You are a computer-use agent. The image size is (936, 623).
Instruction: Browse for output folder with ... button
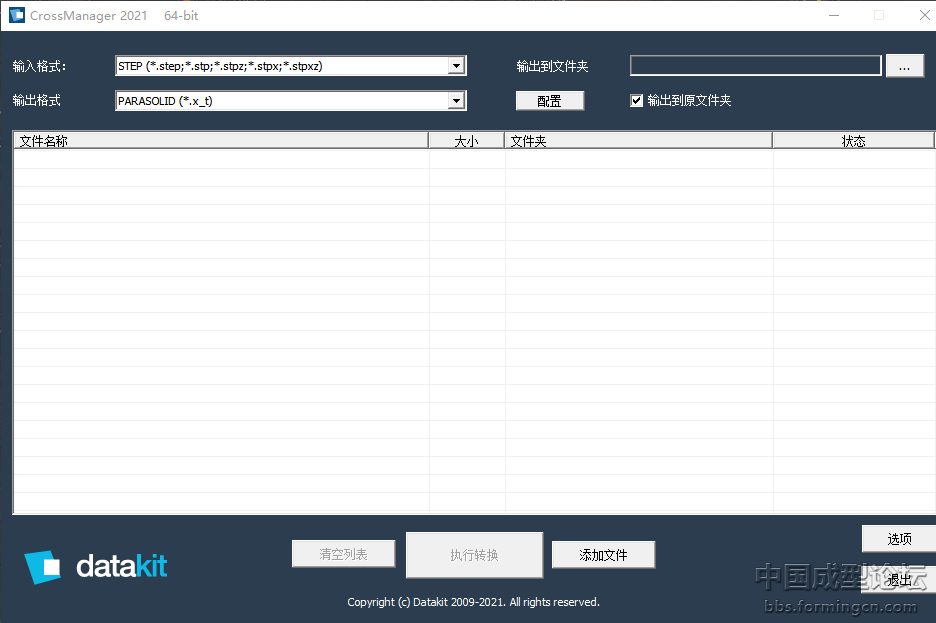pyautogui.click(x=904, y=66)
